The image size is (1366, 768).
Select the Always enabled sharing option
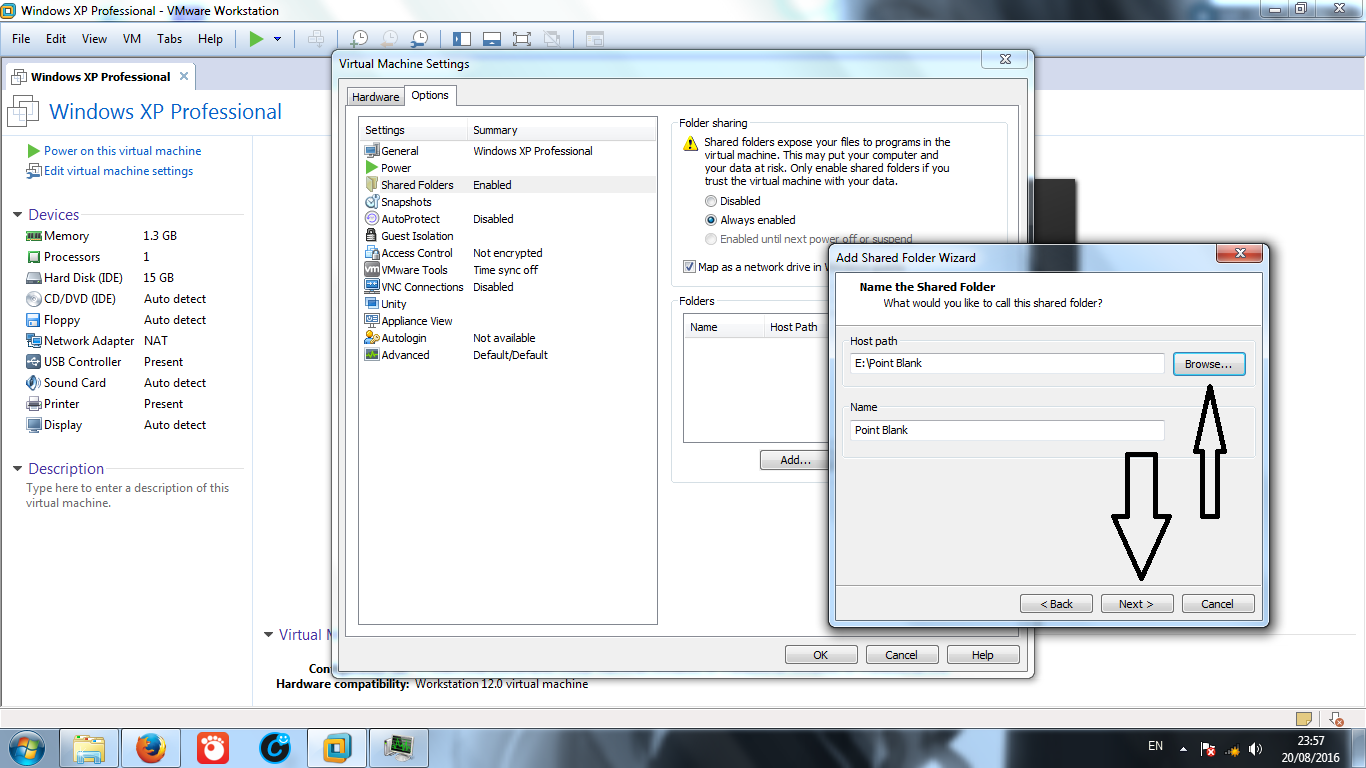(x=711, y=220)
